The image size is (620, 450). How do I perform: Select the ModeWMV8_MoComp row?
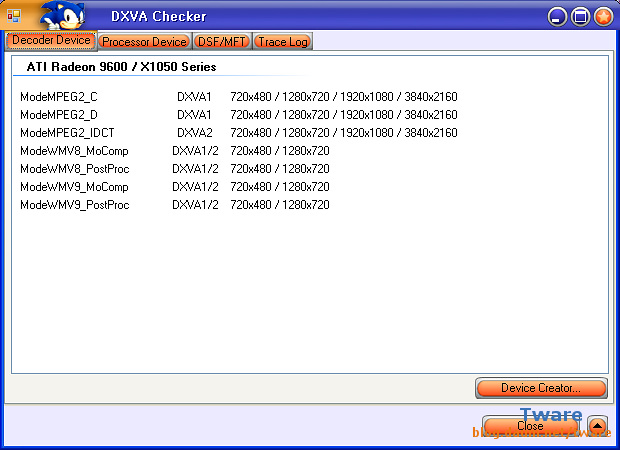tap(175, 151)
